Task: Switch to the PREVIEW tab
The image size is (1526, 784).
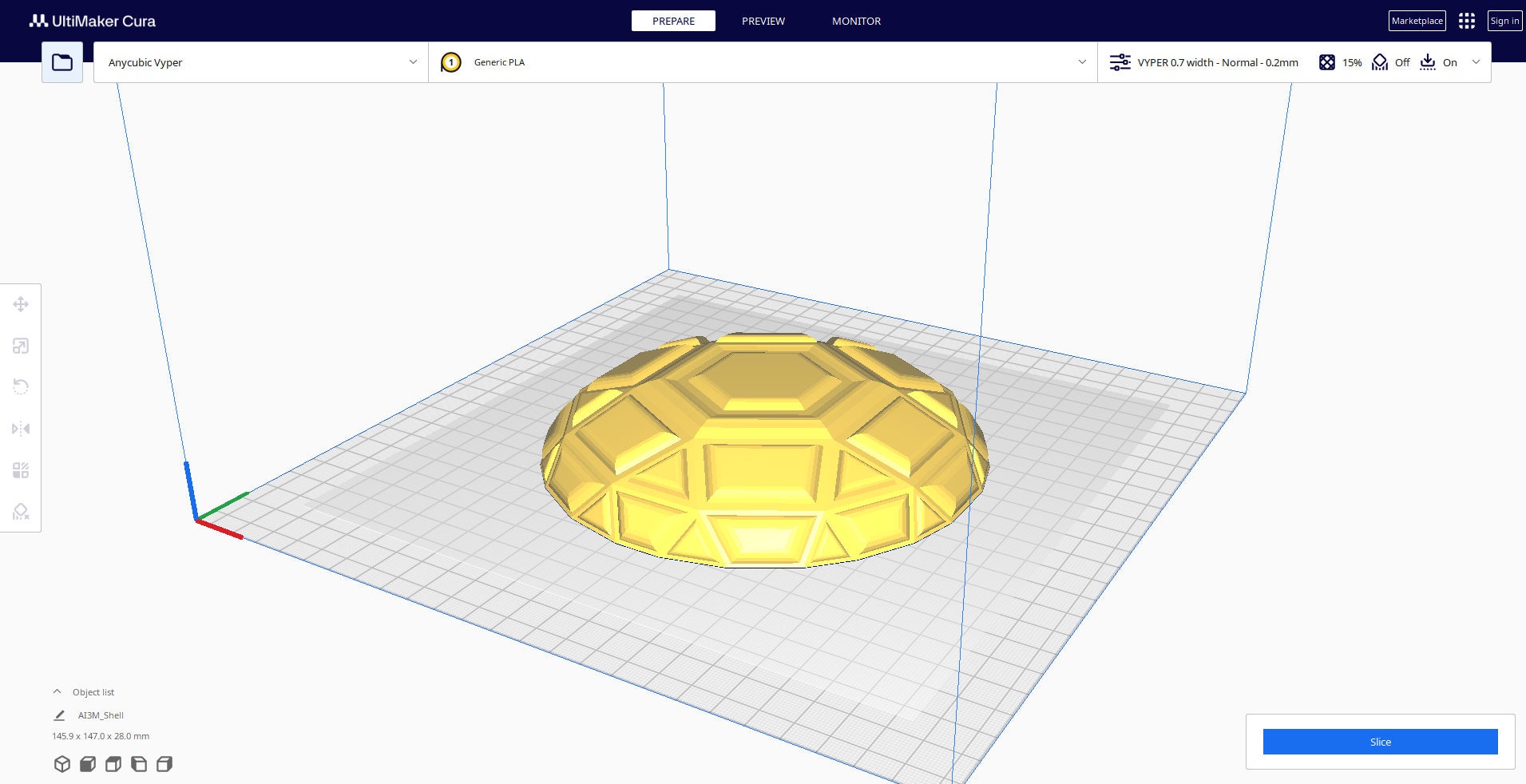Action: tap(763, 22)
